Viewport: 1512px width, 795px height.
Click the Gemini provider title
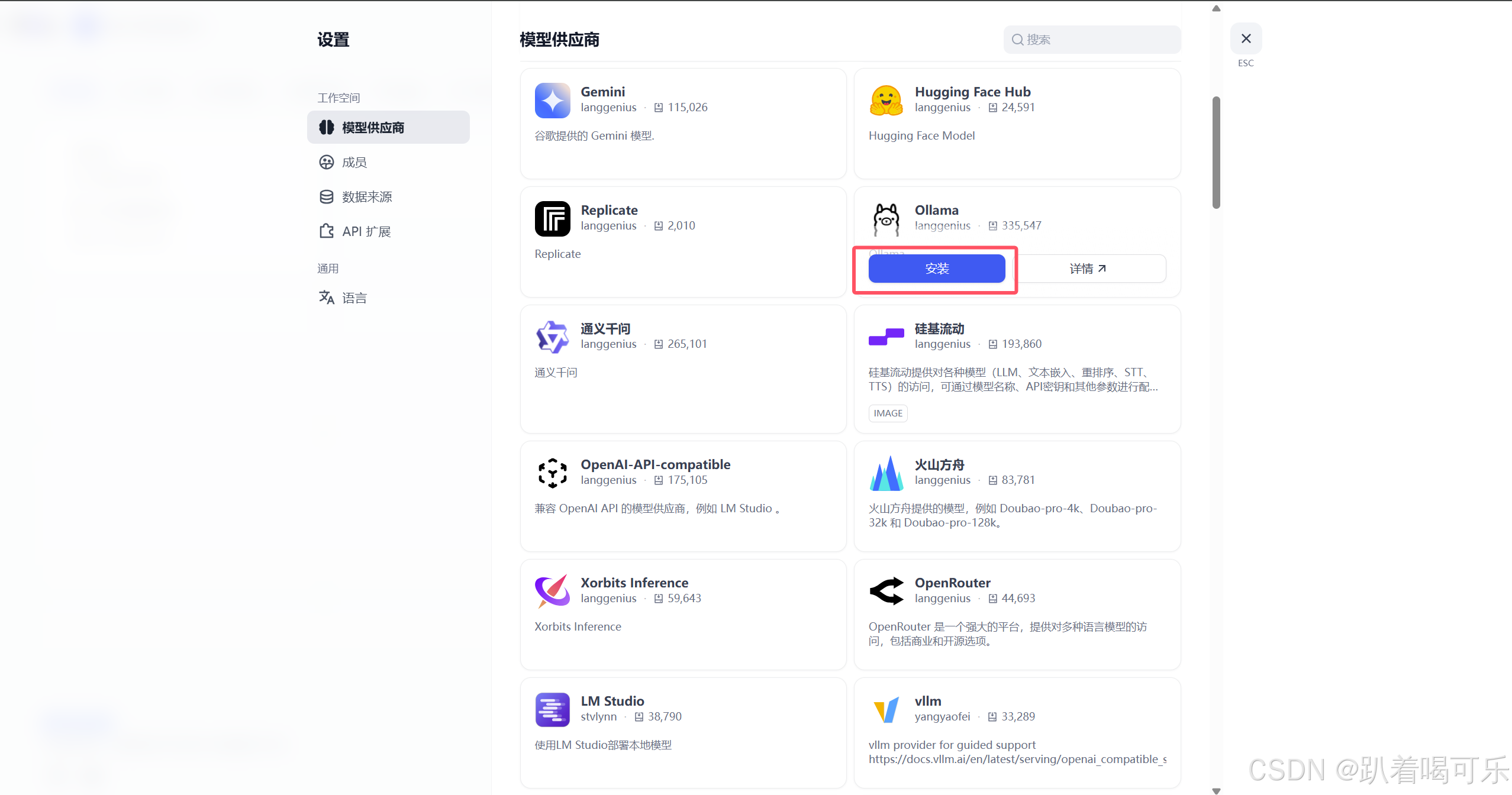click(x=602, y=92)
